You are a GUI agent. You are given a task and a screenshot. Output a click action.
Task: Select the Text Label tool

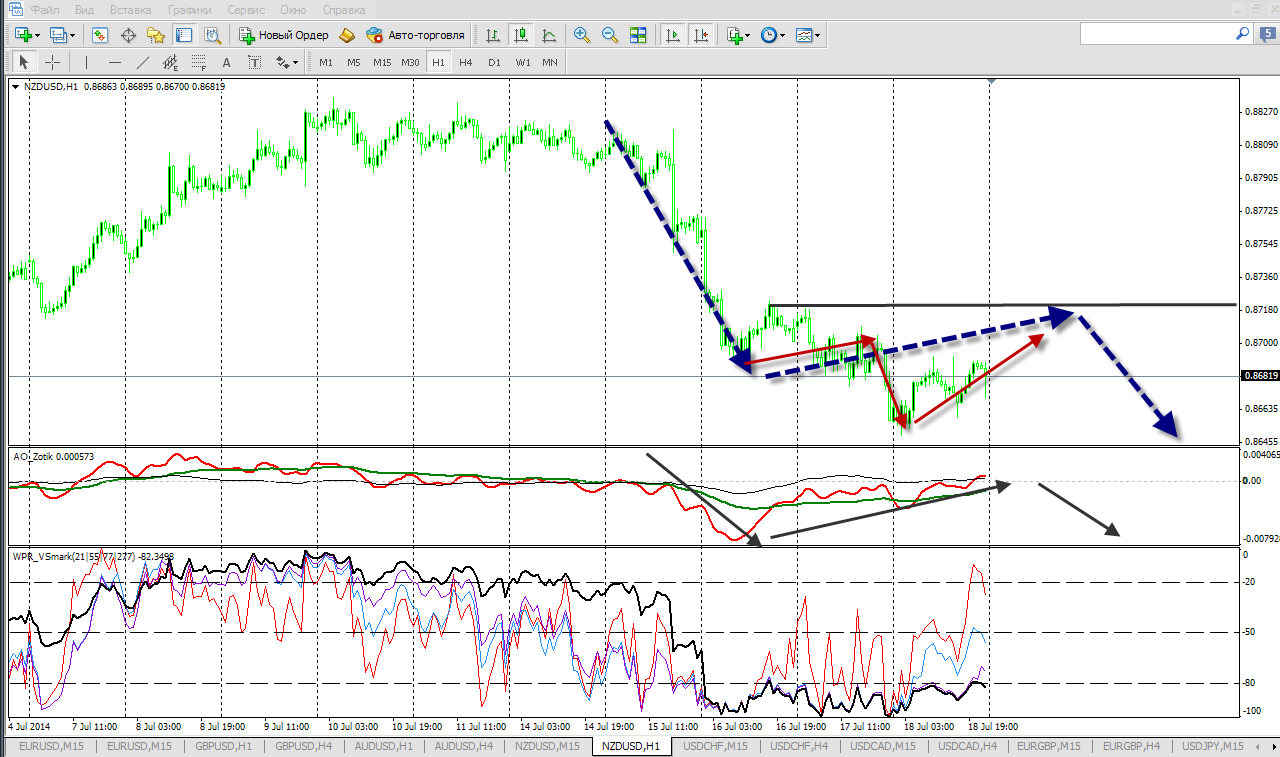click(255, 62)
